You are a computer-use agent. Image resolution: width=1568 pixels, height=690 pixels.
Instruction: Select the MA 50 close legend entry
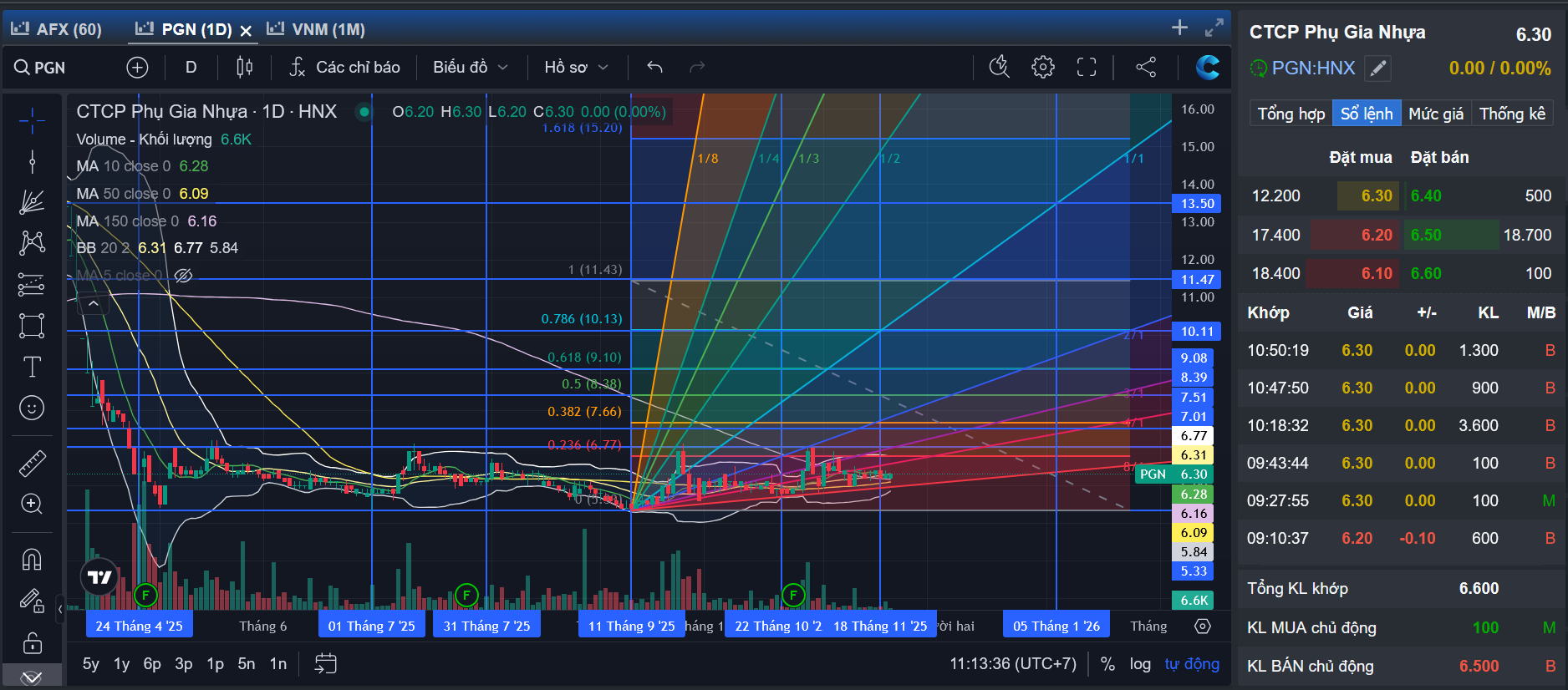coord(142,193)
